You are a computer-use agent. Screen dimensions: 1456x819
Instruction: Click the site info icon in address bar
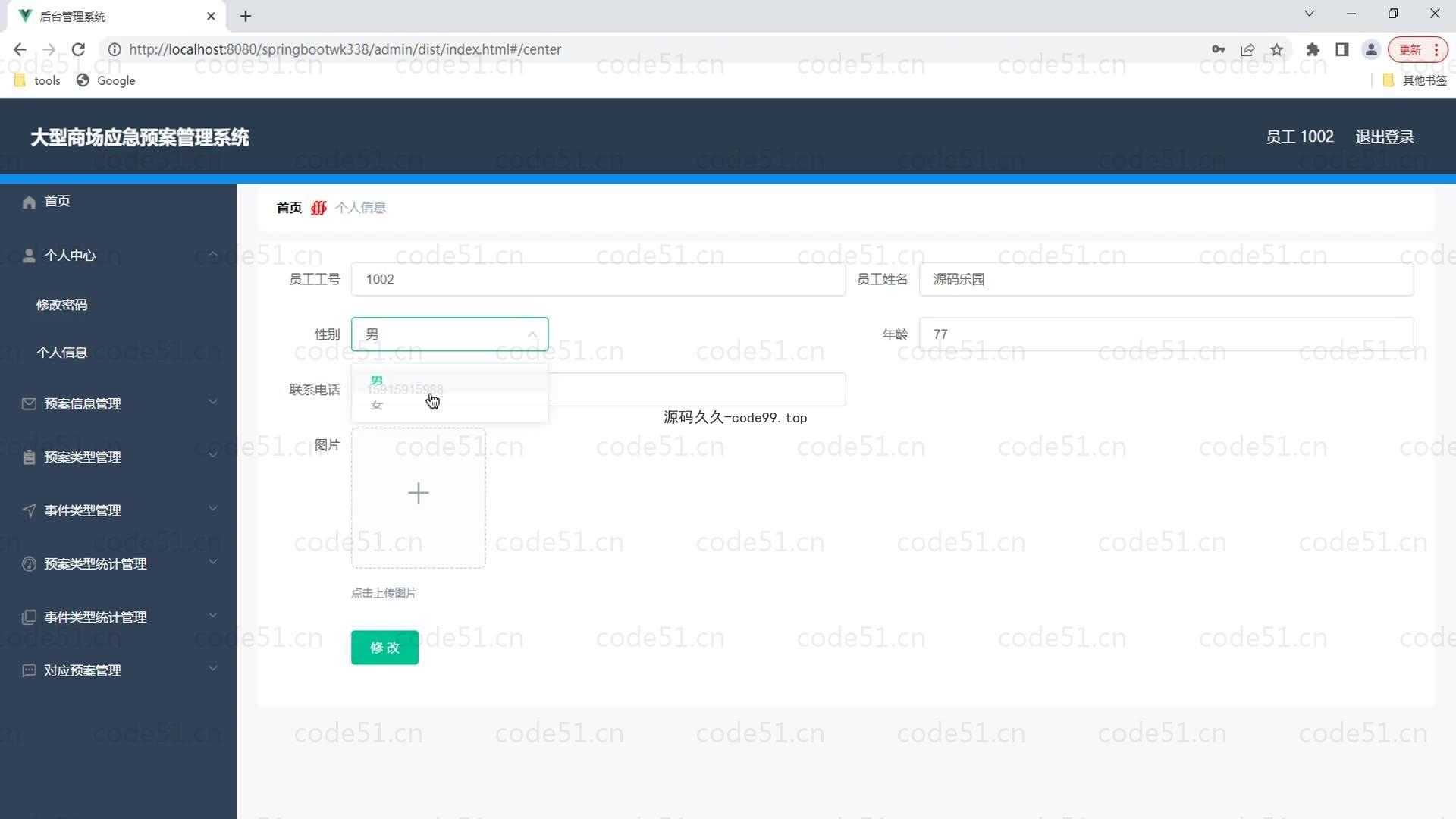[115, 49]
